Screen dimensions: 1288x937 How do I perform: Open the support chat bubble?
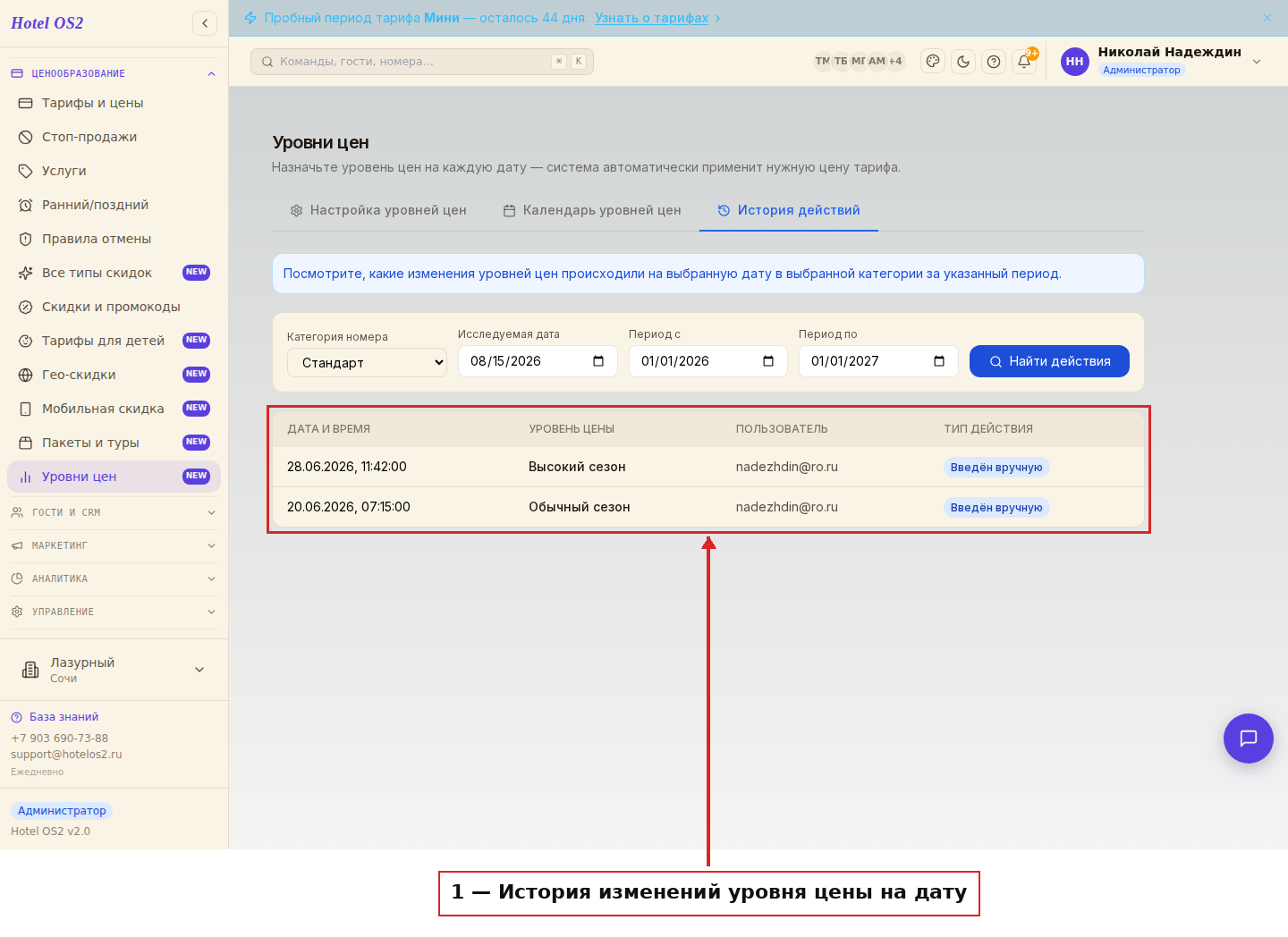tap(1249, 739)
